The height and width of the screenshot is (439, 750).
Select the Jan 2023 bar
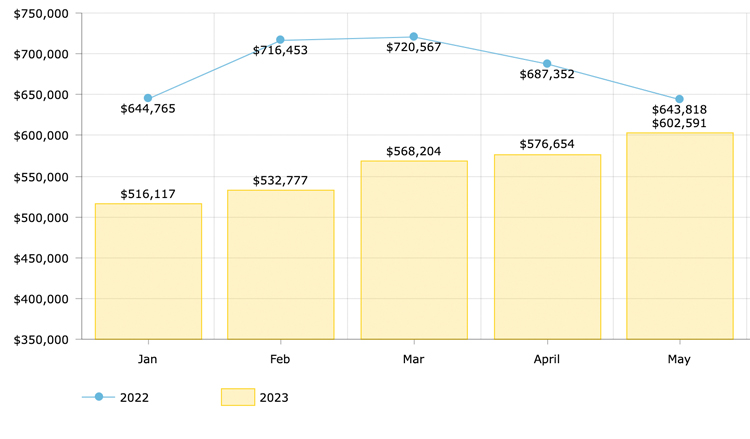click(148, 271)
